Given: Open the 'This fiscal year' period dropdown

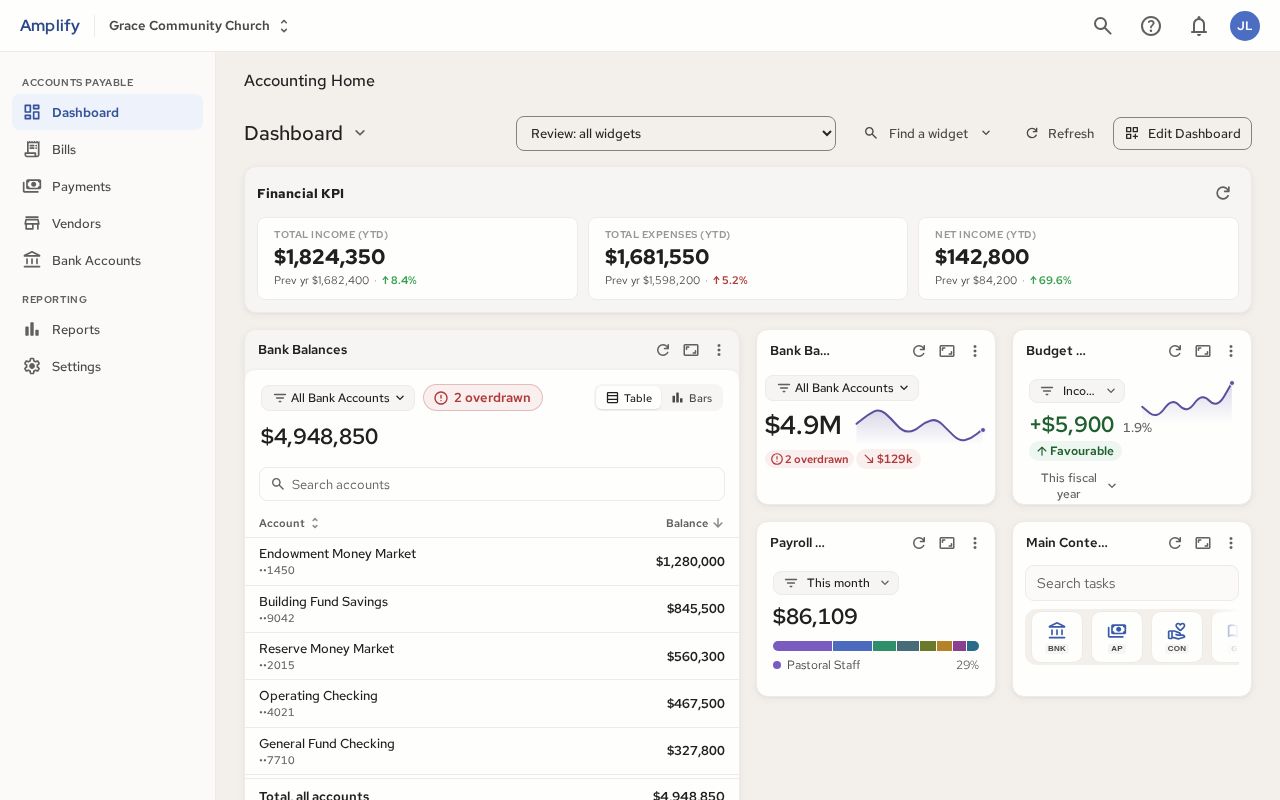Looking at the screenshot, I should pos(1077,486).
